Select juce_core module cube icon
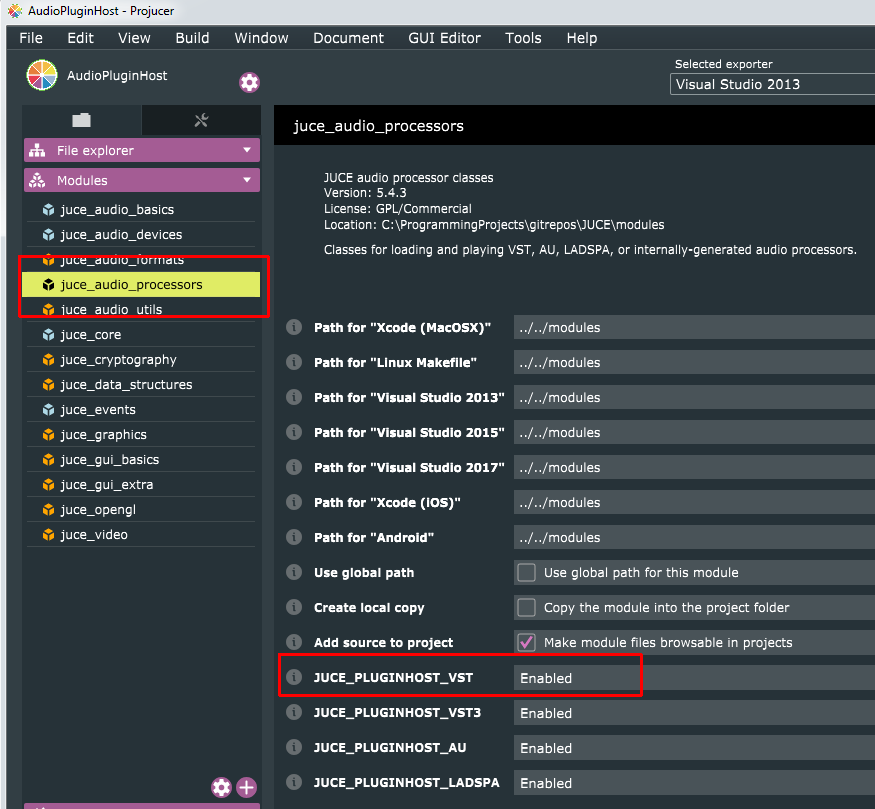This screenshot has height=809, width=875. pos(49,335)
